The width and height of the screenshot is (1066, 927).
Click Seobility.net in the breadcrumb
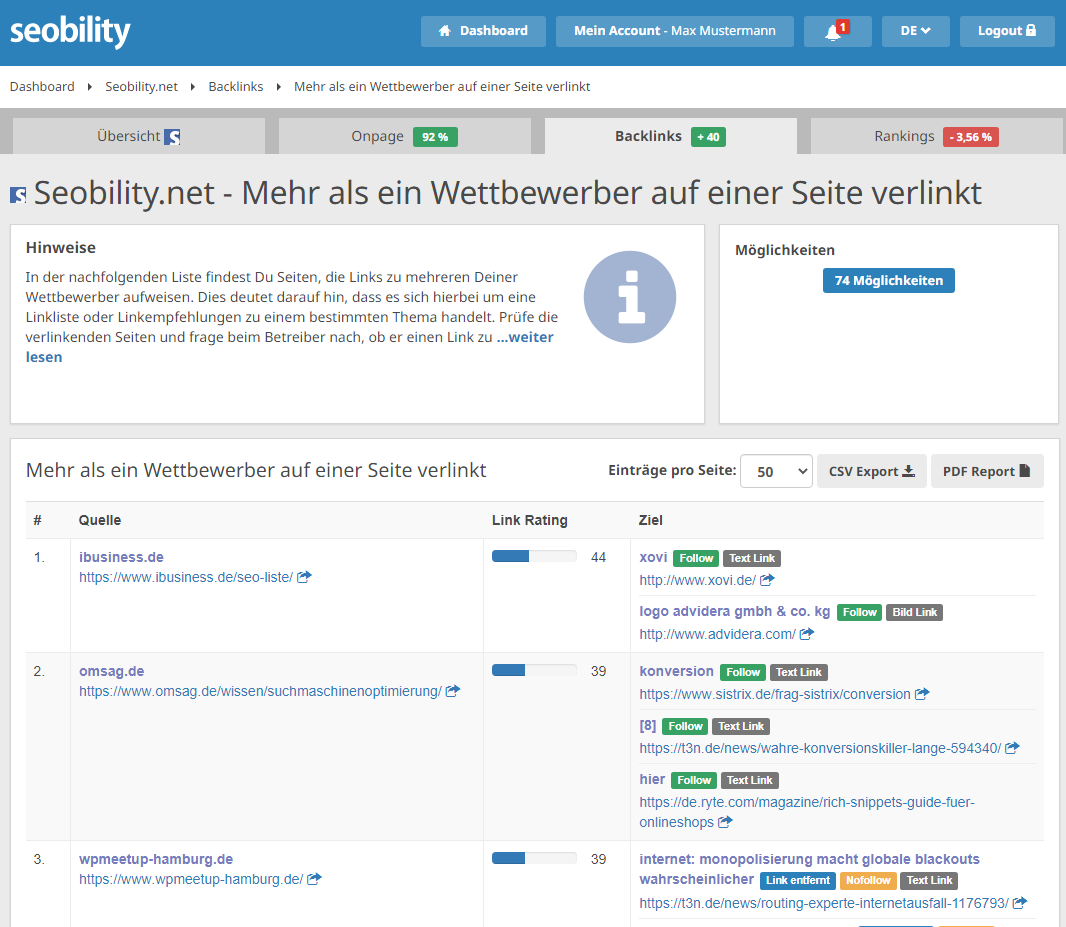click(x=141, y=86)
